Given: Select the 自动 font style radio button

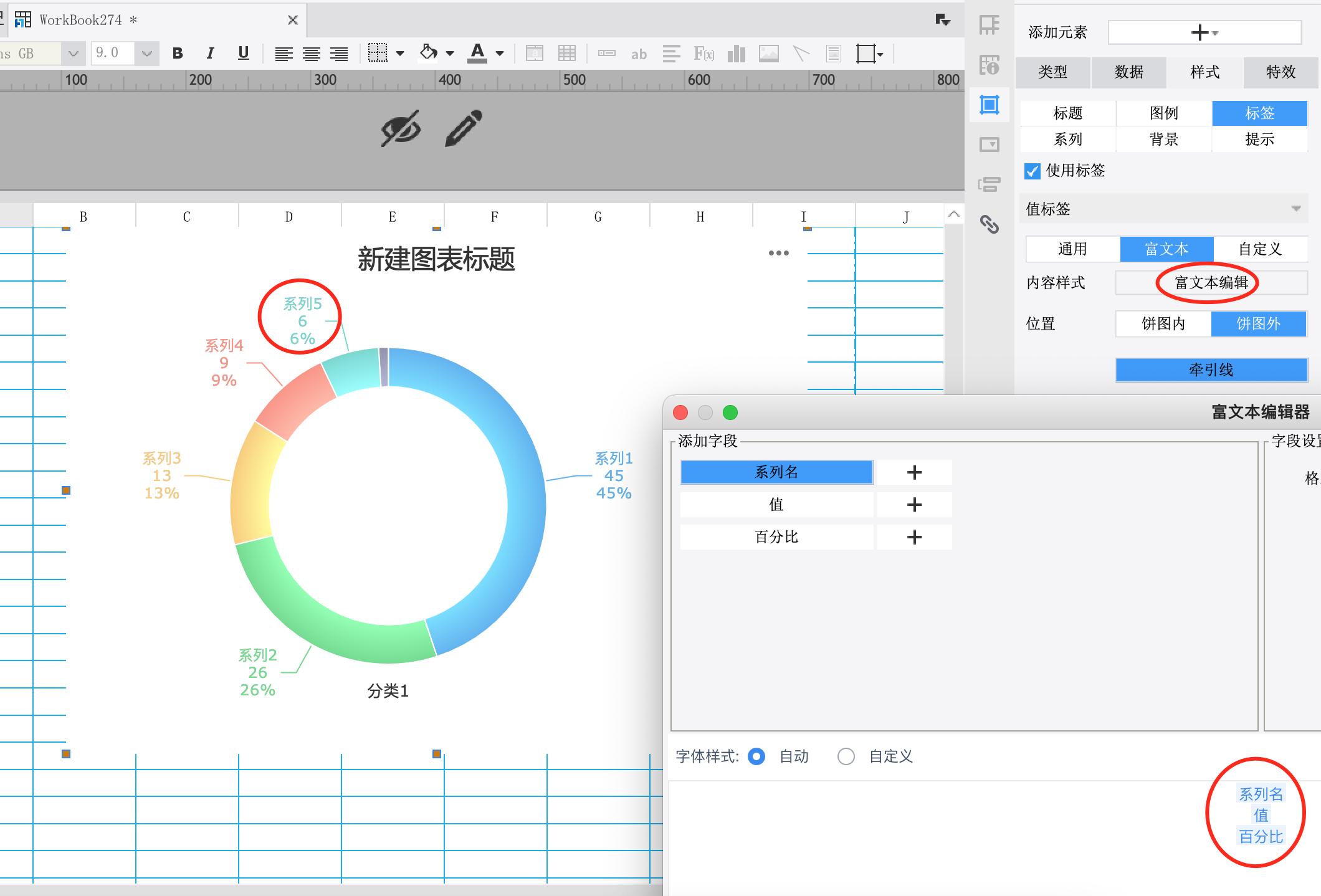Looking at the screenshot, I should tap(756, 756).
